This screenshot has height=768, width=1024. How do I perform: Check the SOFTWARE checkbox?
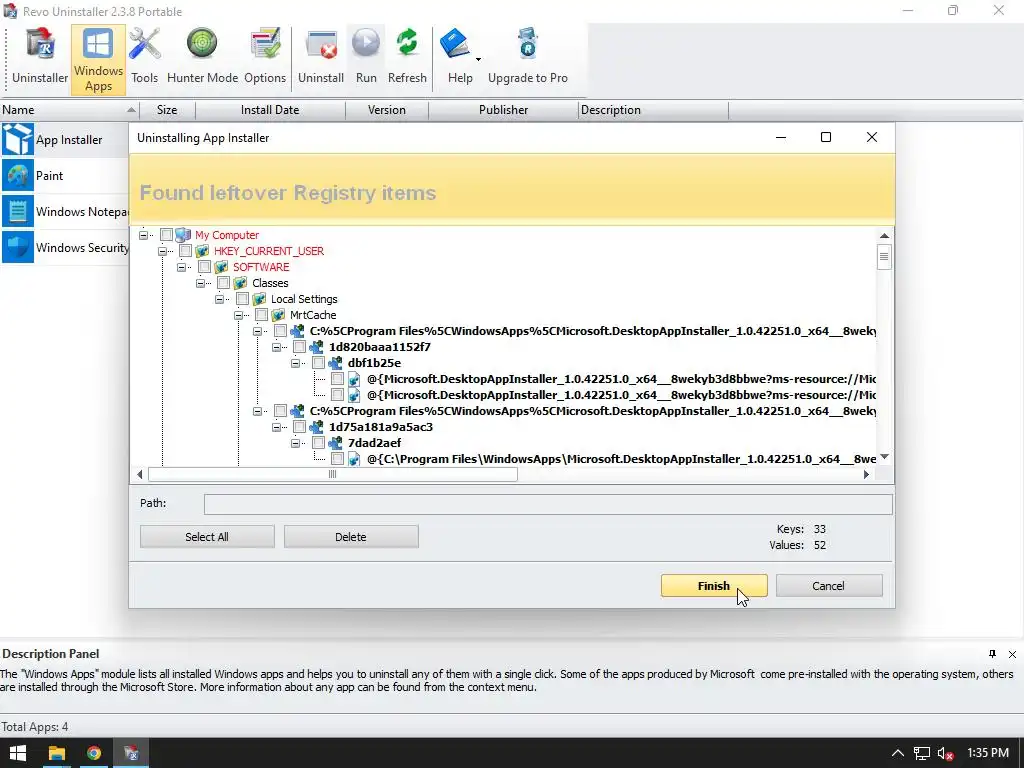204,267
